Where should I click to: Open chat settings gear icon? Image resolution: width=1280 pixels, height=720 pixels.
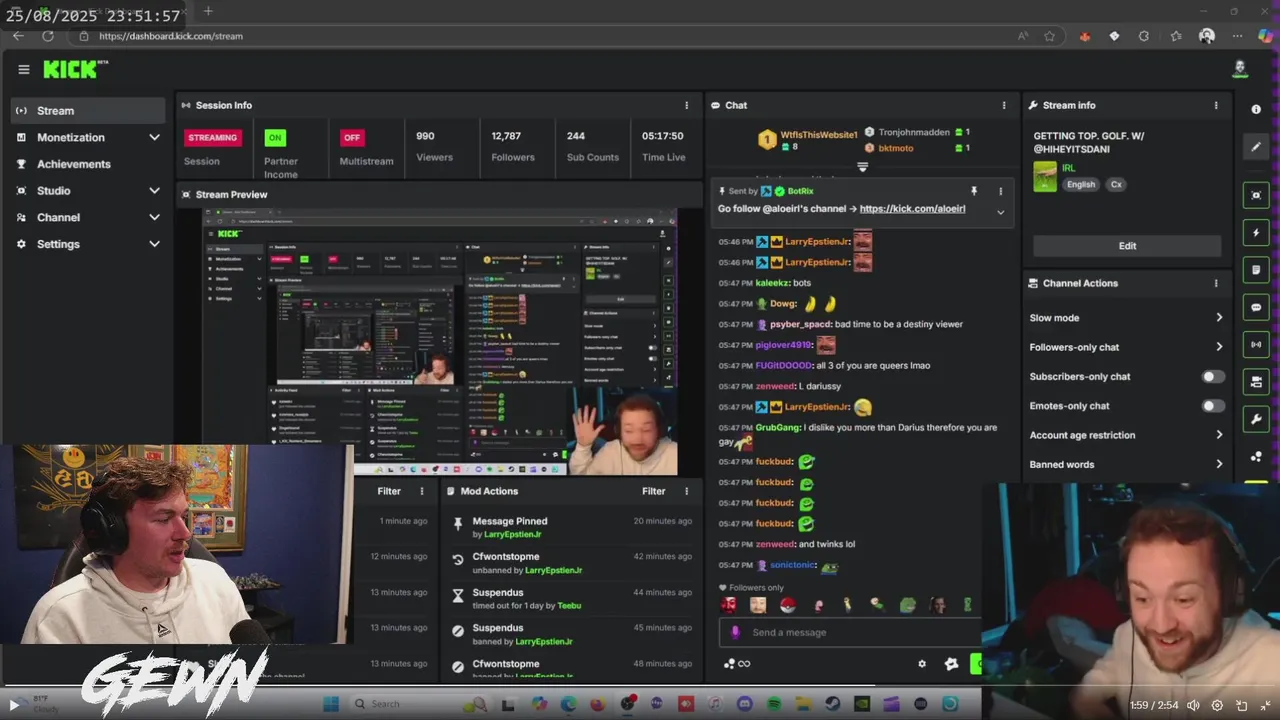click(x=922, y=663)
